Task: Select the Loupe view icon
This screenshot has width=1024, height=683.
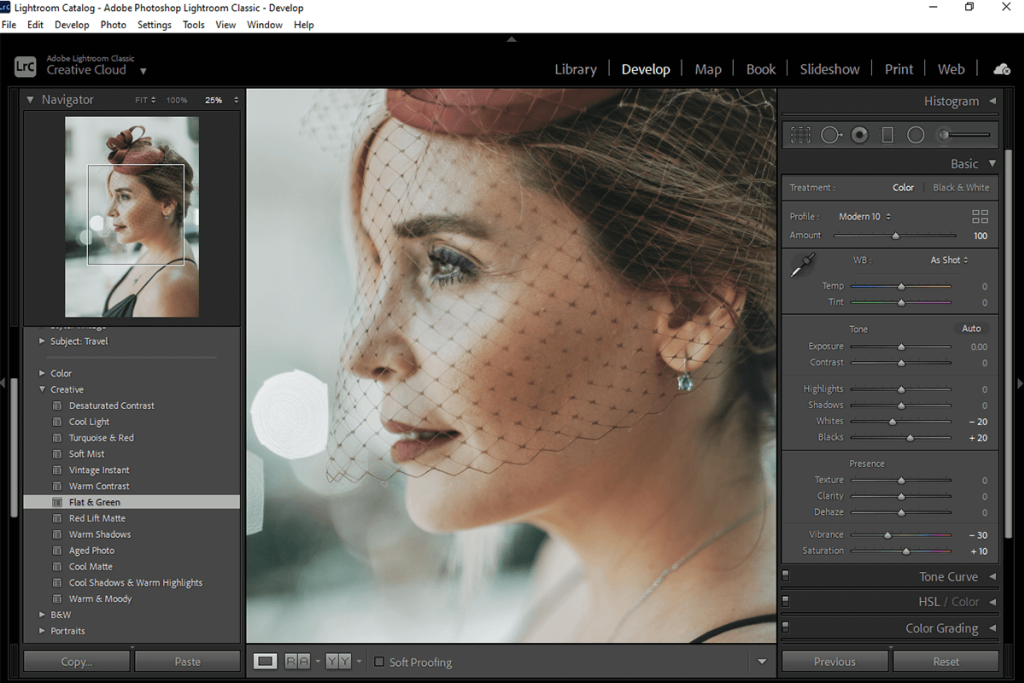Action: click(265, 661)
